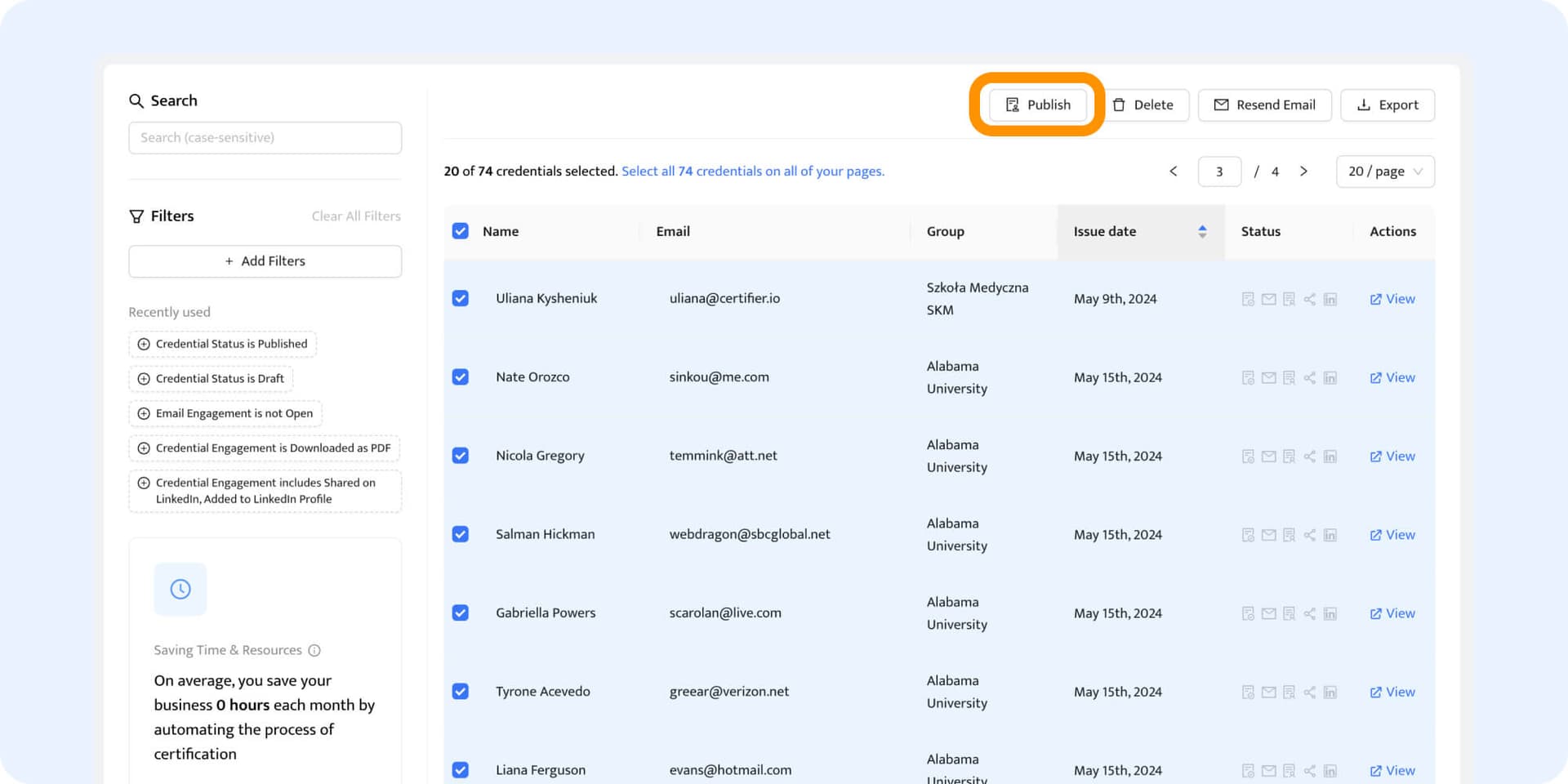The width and height of the screenshot is (1568, 784).
Task: Uncheck Tyrone Acevedo's row checkbox
Action: (x=461, y=691)
